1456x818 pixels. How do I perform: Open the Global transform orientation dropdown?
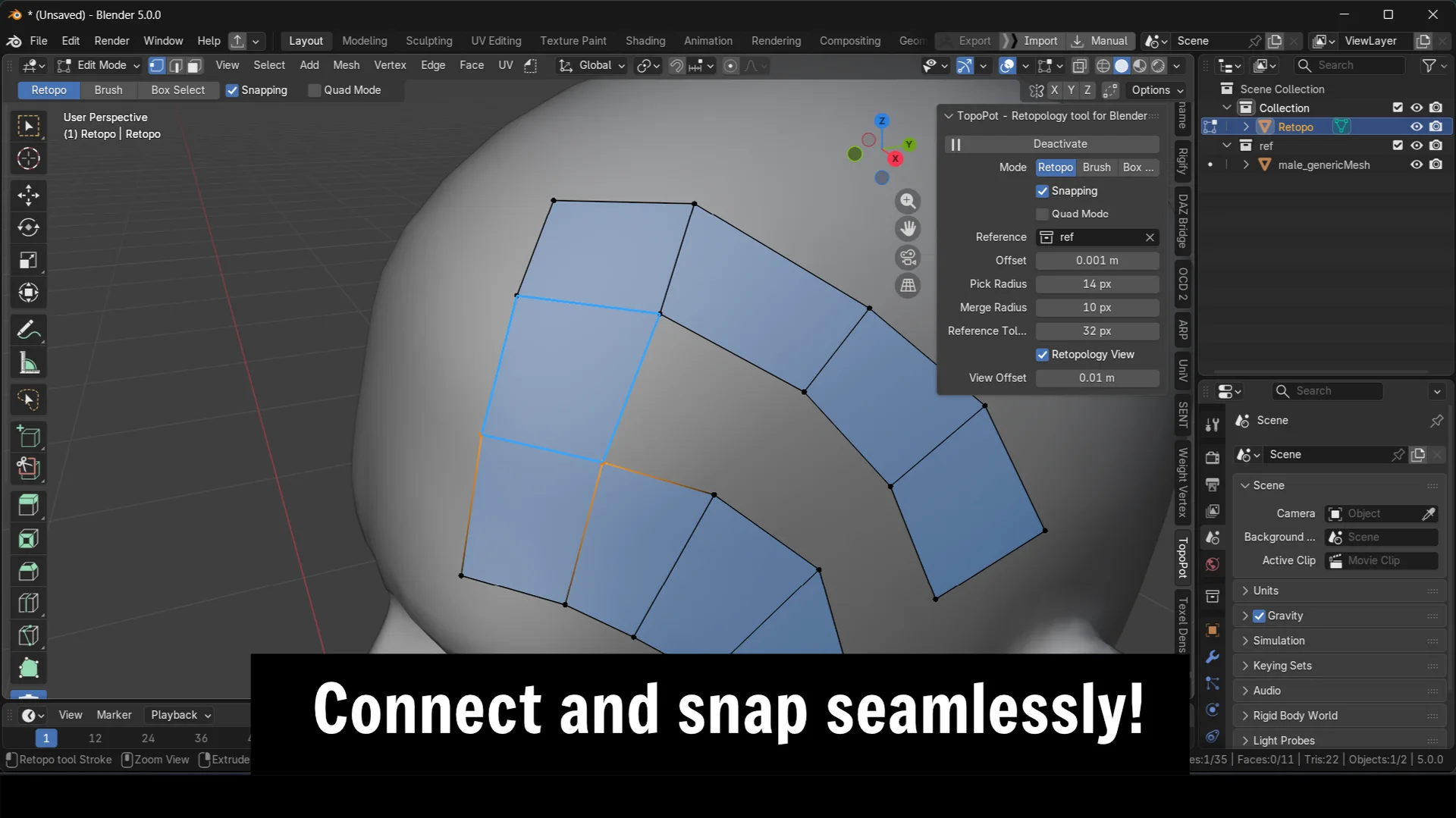pyautogui.click(x=592, y=66)
